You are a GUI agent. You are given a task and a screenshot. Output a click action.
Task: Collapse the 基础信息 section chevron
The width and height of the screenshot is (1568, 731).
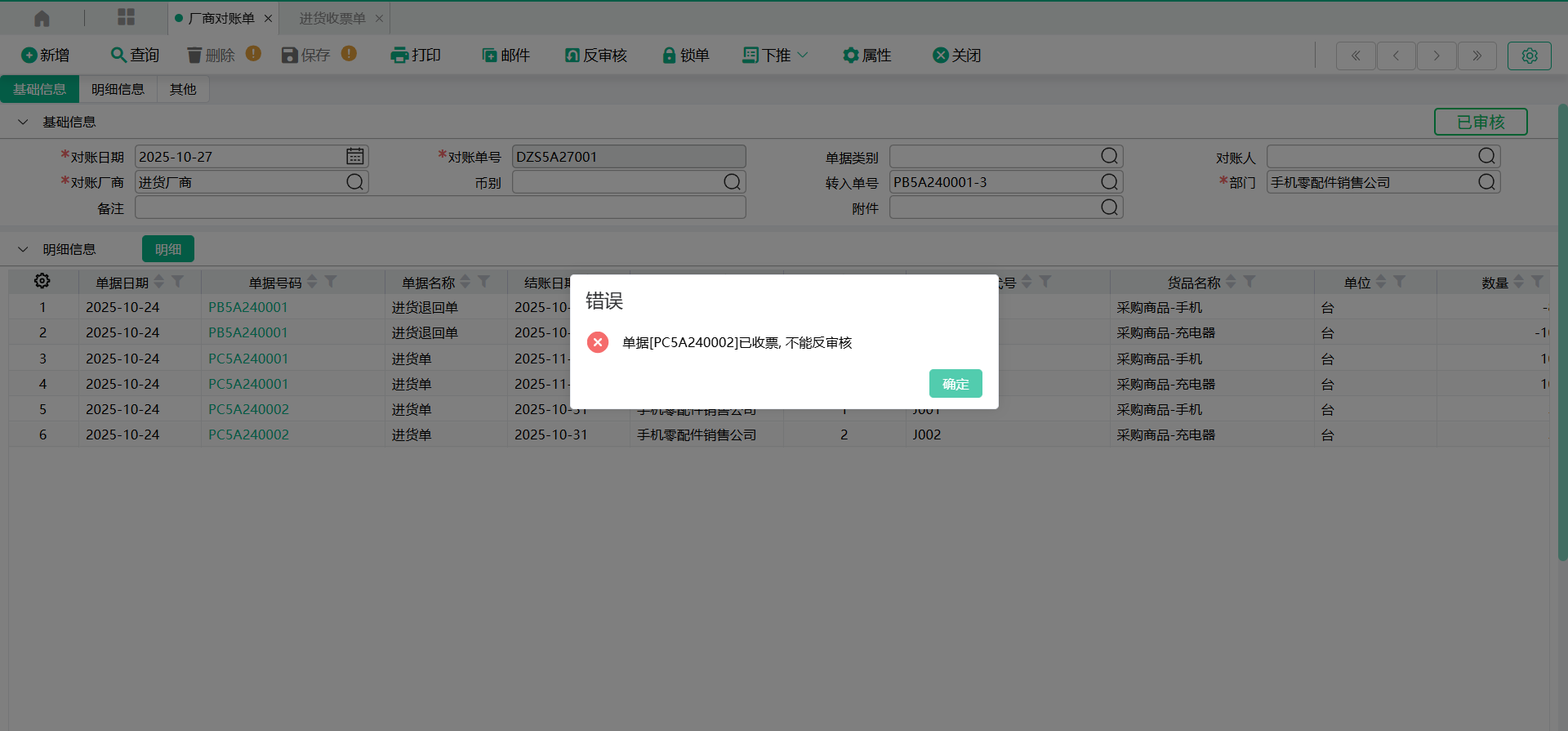pyautogui.click(x=23, y=123)
